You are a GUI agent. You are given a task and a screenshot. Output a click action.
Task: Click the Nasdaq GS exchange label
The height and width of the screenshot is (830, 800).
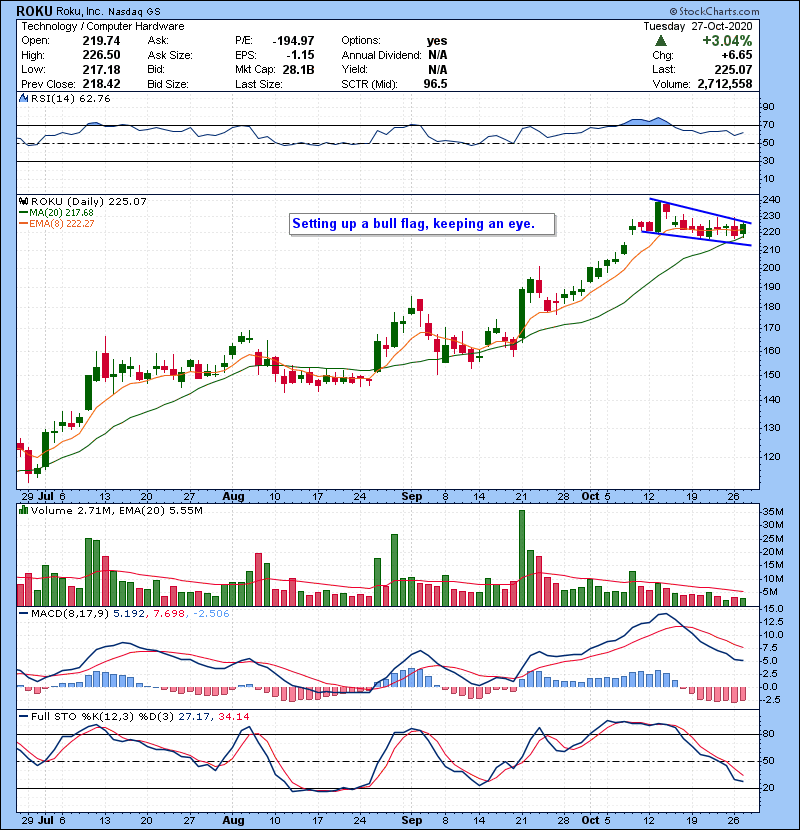[x=134, y=11]
